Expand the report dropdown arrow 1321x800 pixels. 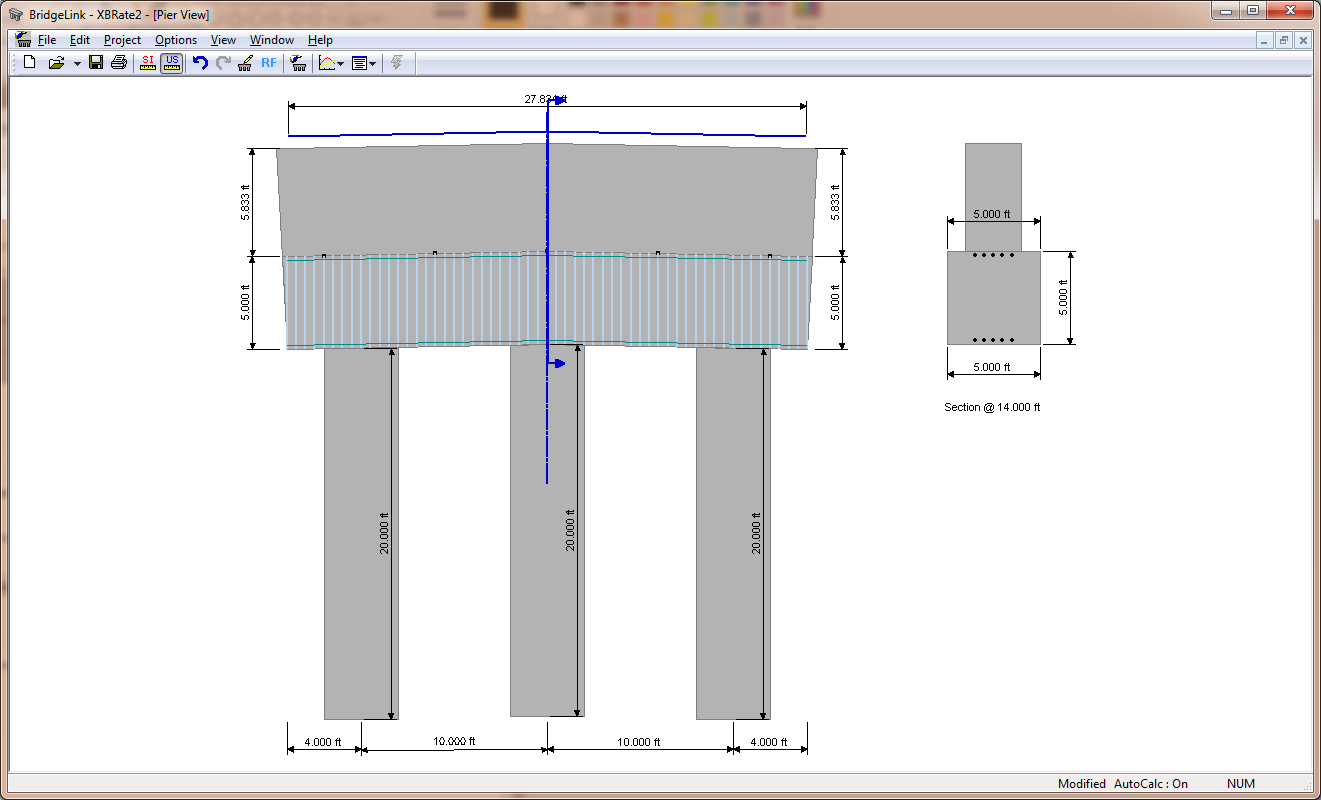[x=373, y=64]
